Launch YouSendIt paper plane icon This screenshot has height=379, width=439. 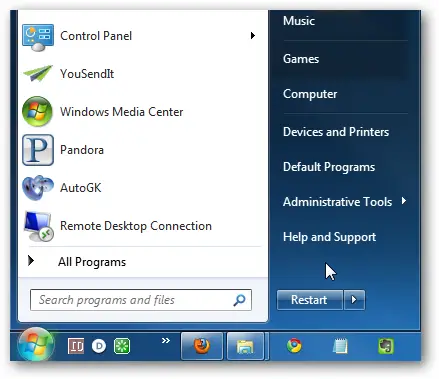pos(38,73)
